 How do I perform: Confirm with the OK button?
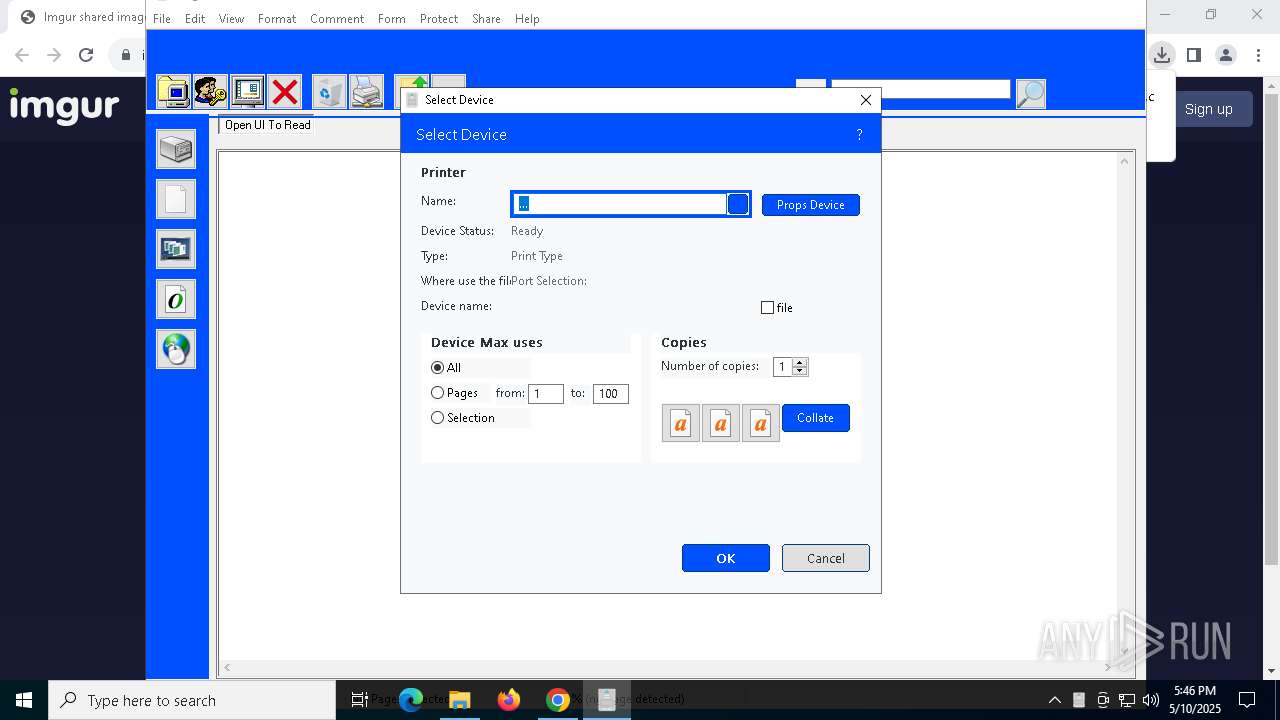click(726, 558)
